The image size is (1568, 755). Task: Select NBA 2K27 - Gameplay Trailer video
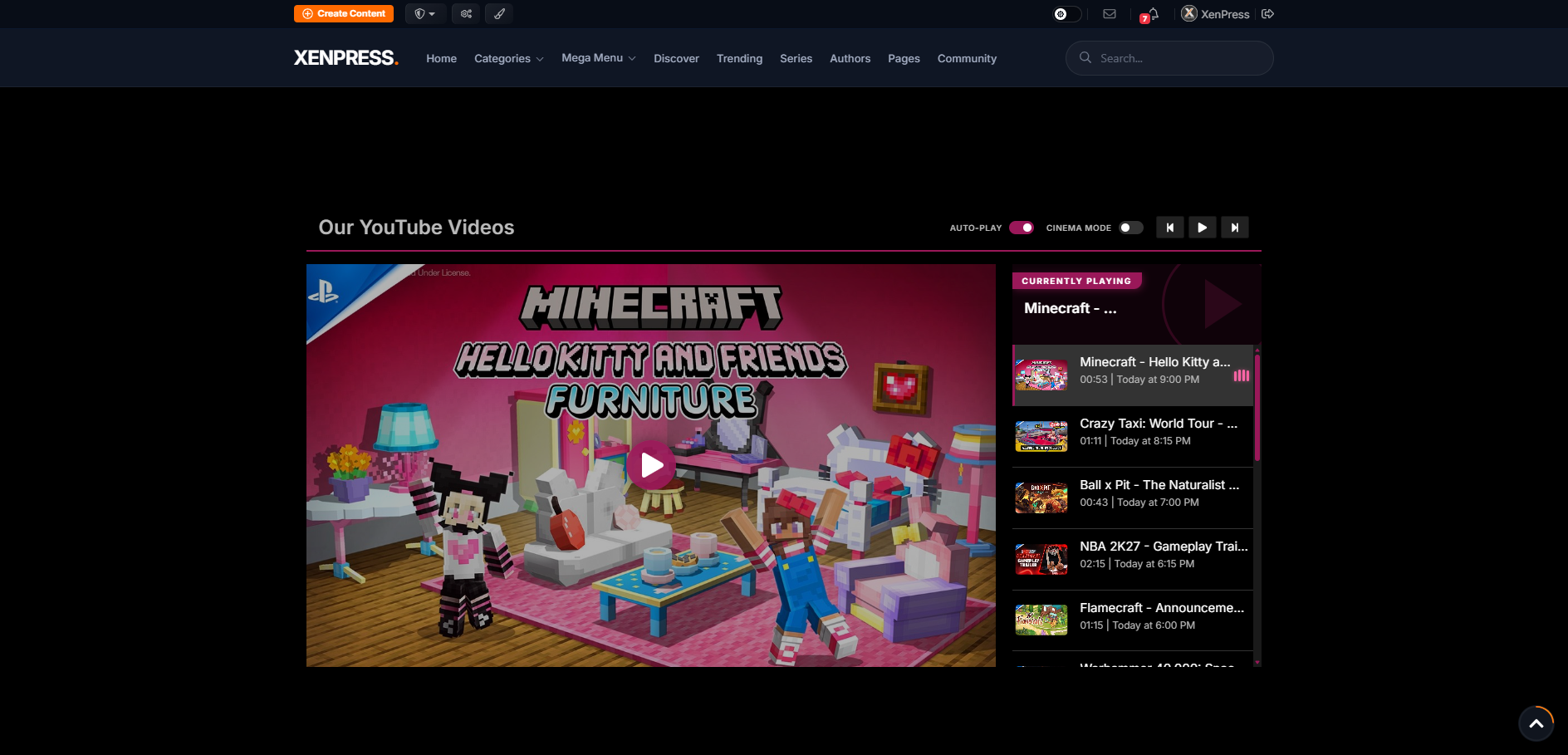tap(1133, 559)
